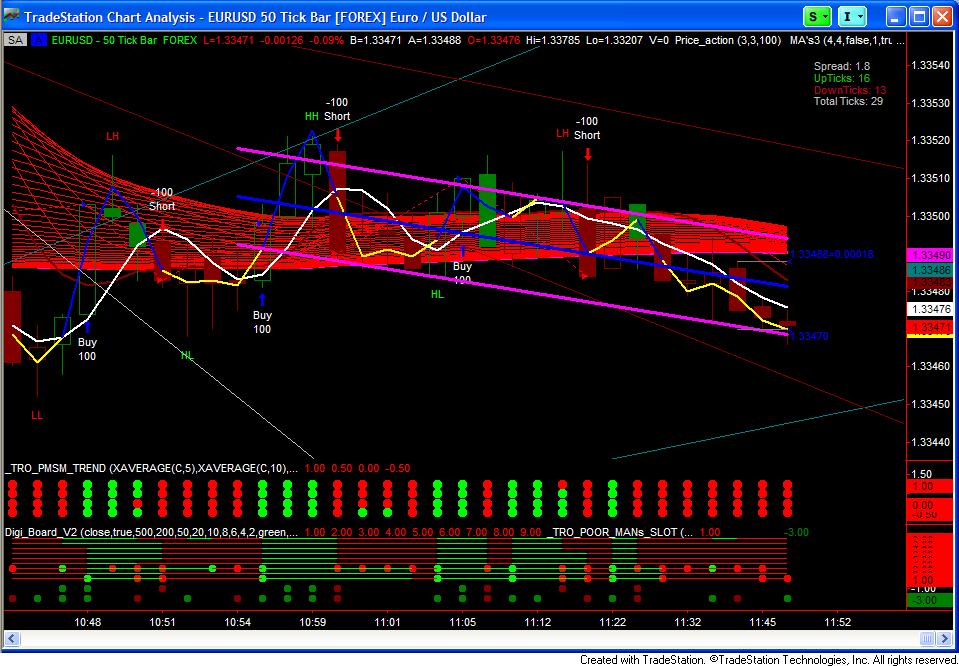Close the Chart Analysis window

pos(942,17)
